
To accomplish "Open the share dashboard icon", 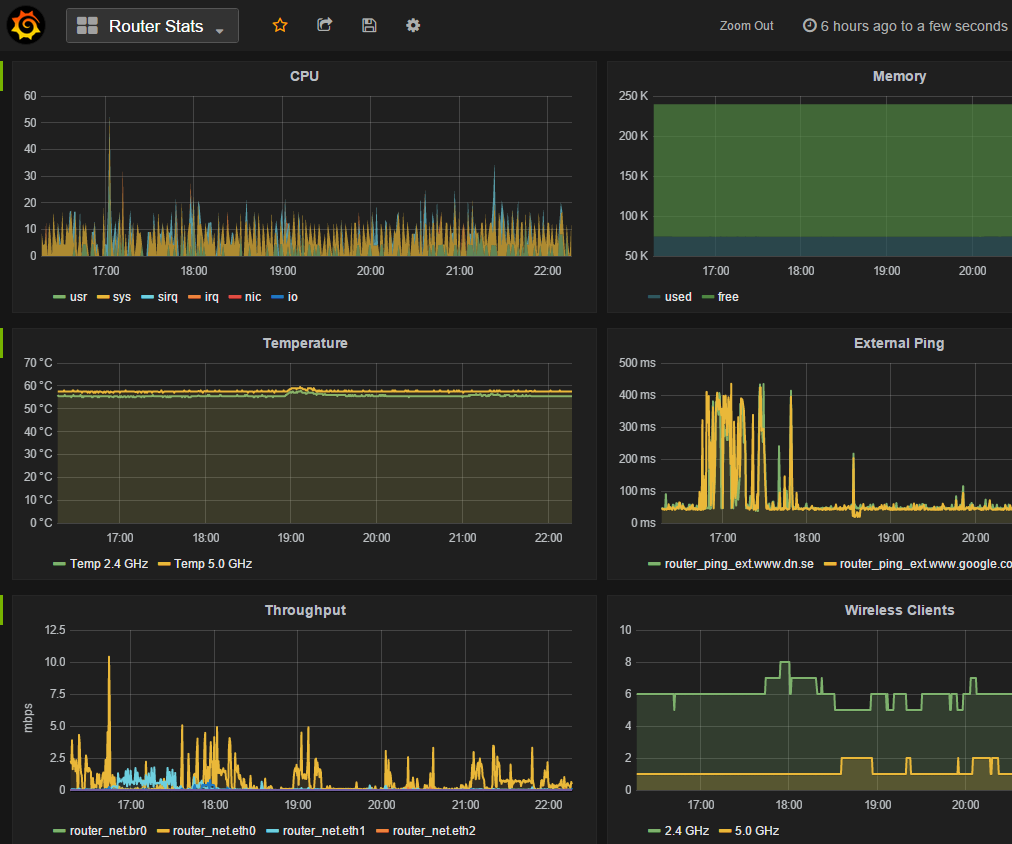I will [324, 25].
